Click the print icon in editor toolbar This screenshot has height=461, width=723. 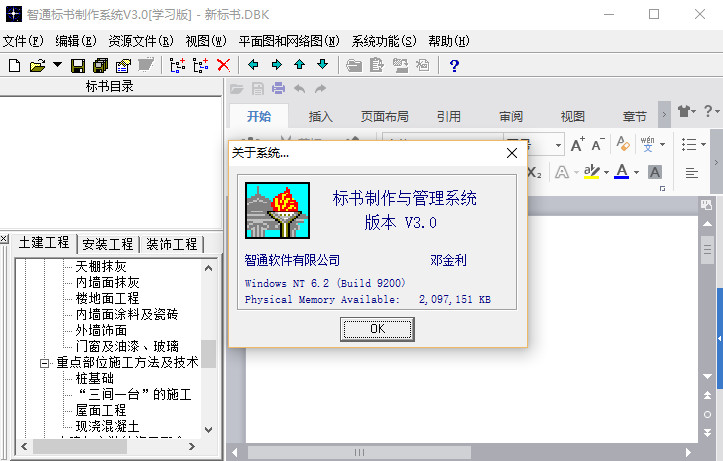pos(277,89)
